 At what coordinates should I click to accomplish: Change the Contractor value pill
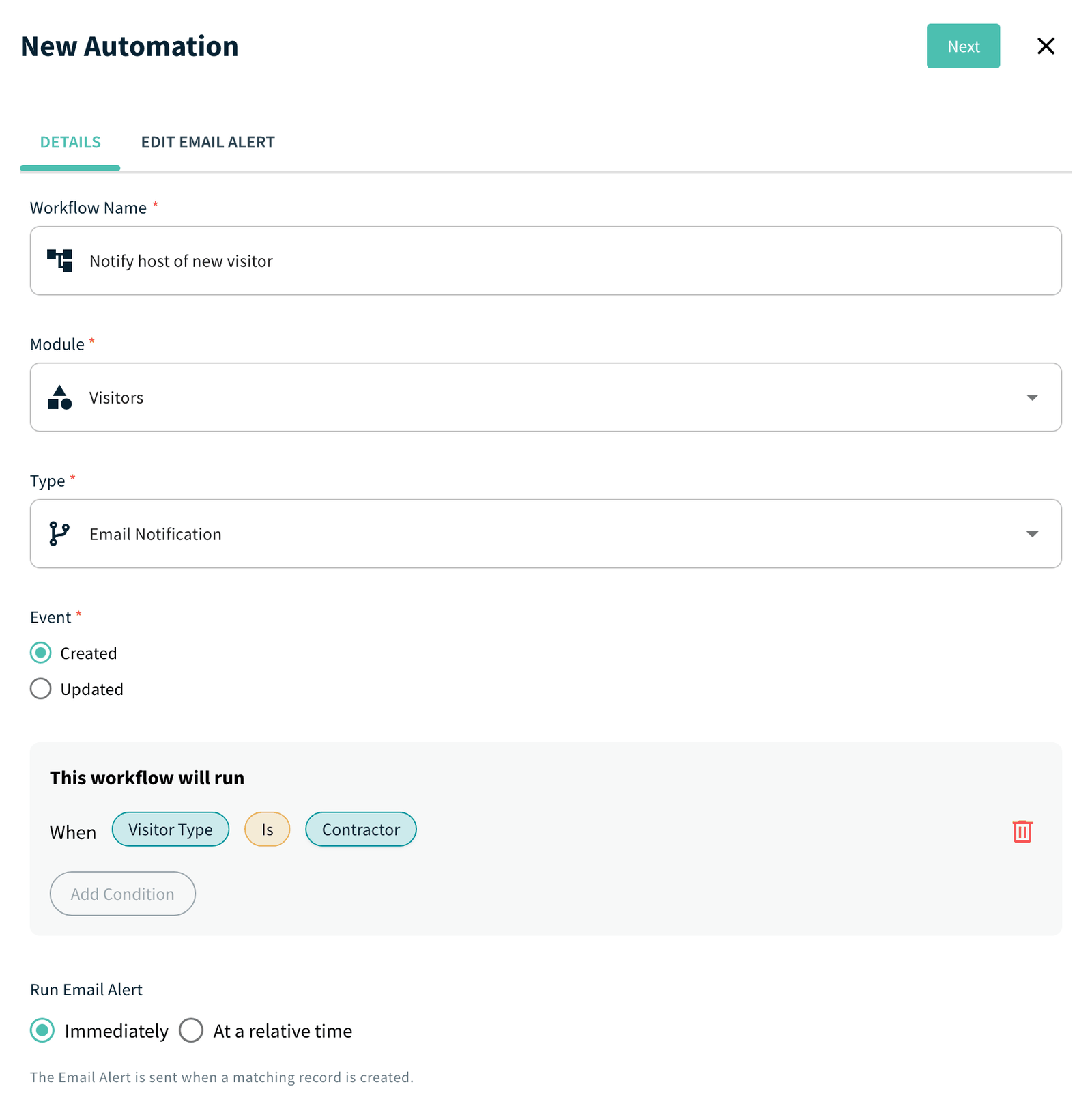click(361, 829)
